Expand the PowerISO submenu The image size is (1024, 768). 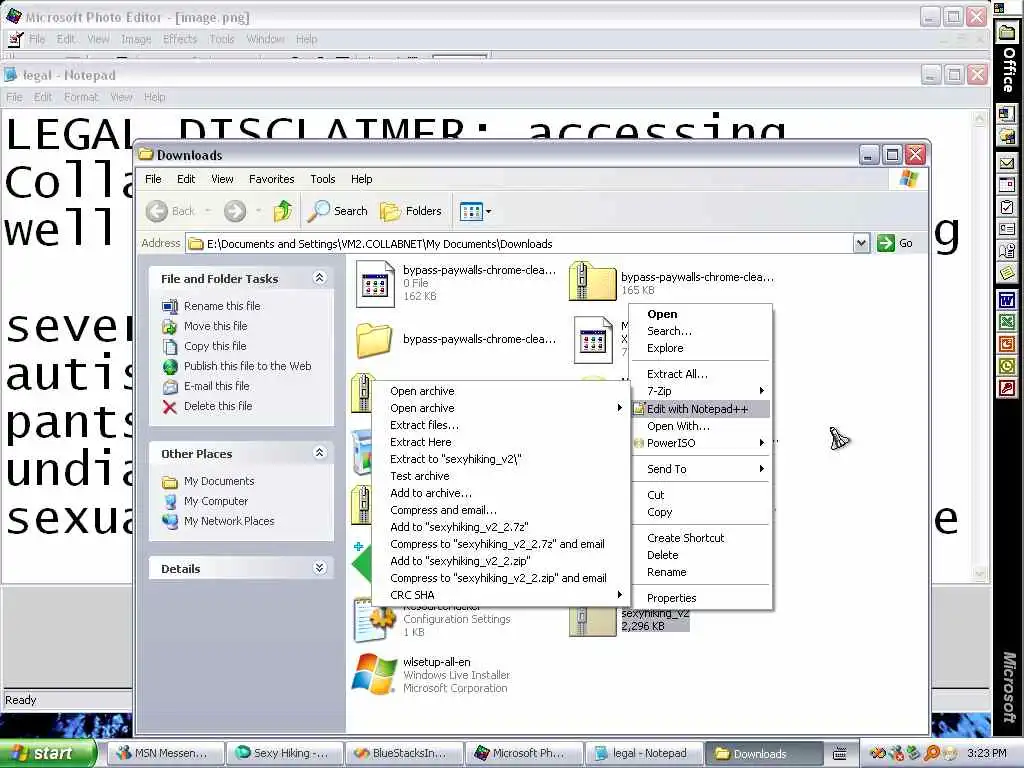(701, 443)
